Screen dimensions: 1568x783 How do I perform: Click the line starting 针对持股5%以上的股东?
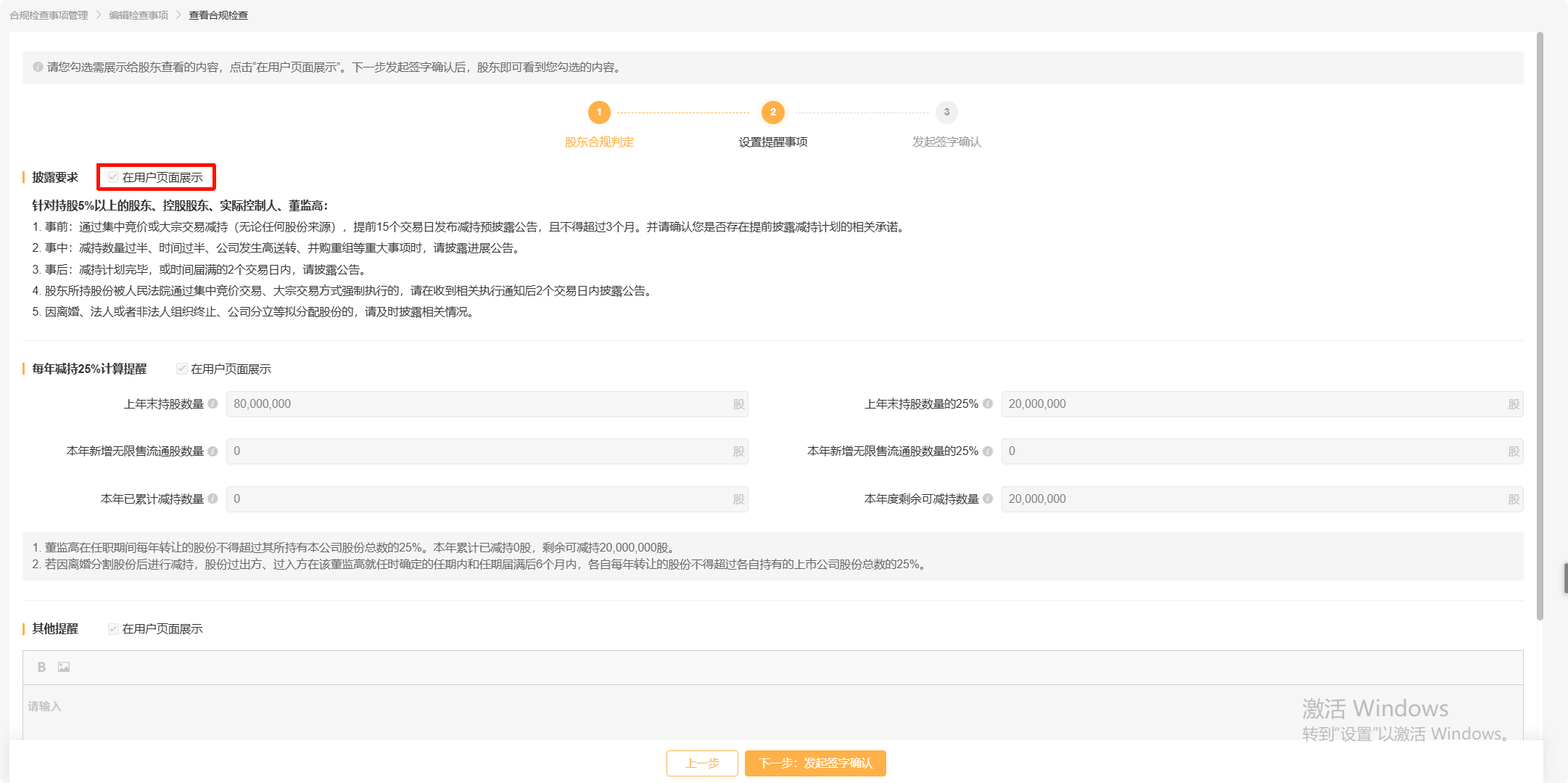[x=180, y=206]
